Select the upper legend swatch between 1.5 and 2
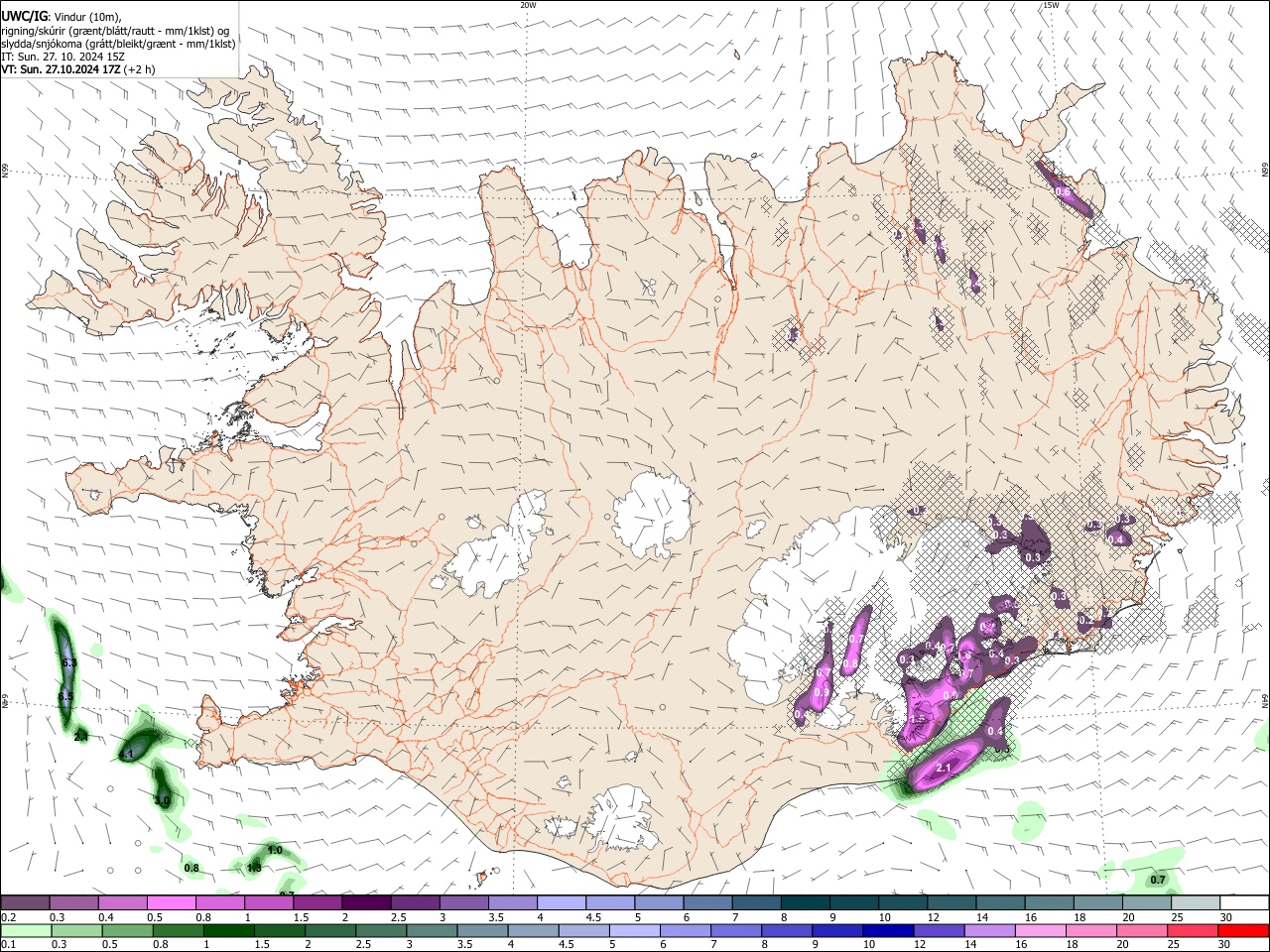The image size is (1270, 952). coord(318,902)
